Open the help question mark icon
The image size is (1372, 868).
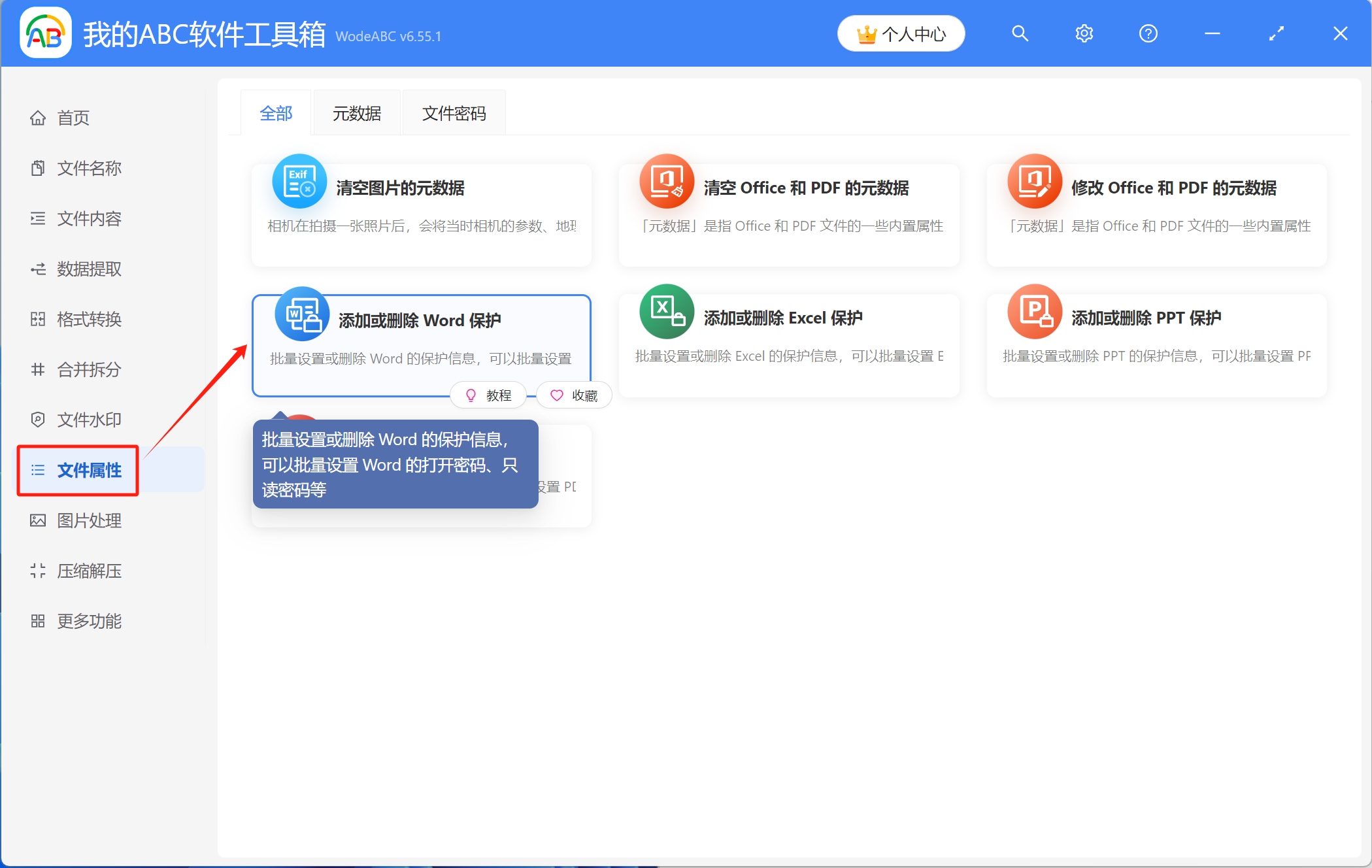tap(1147, 33)
